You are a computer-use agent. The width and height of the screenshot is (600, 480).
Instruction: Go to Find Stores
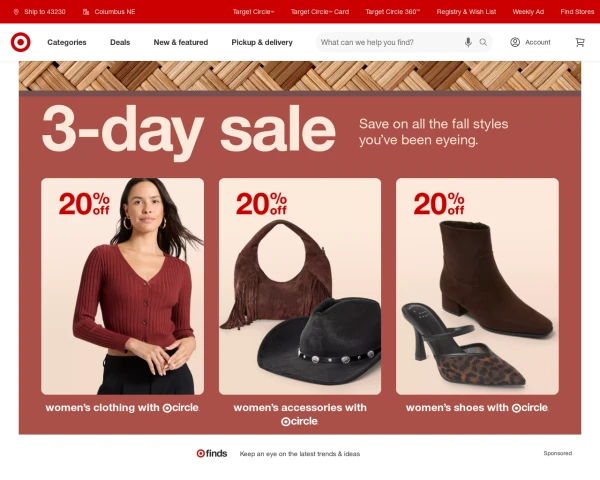point(577,12)
